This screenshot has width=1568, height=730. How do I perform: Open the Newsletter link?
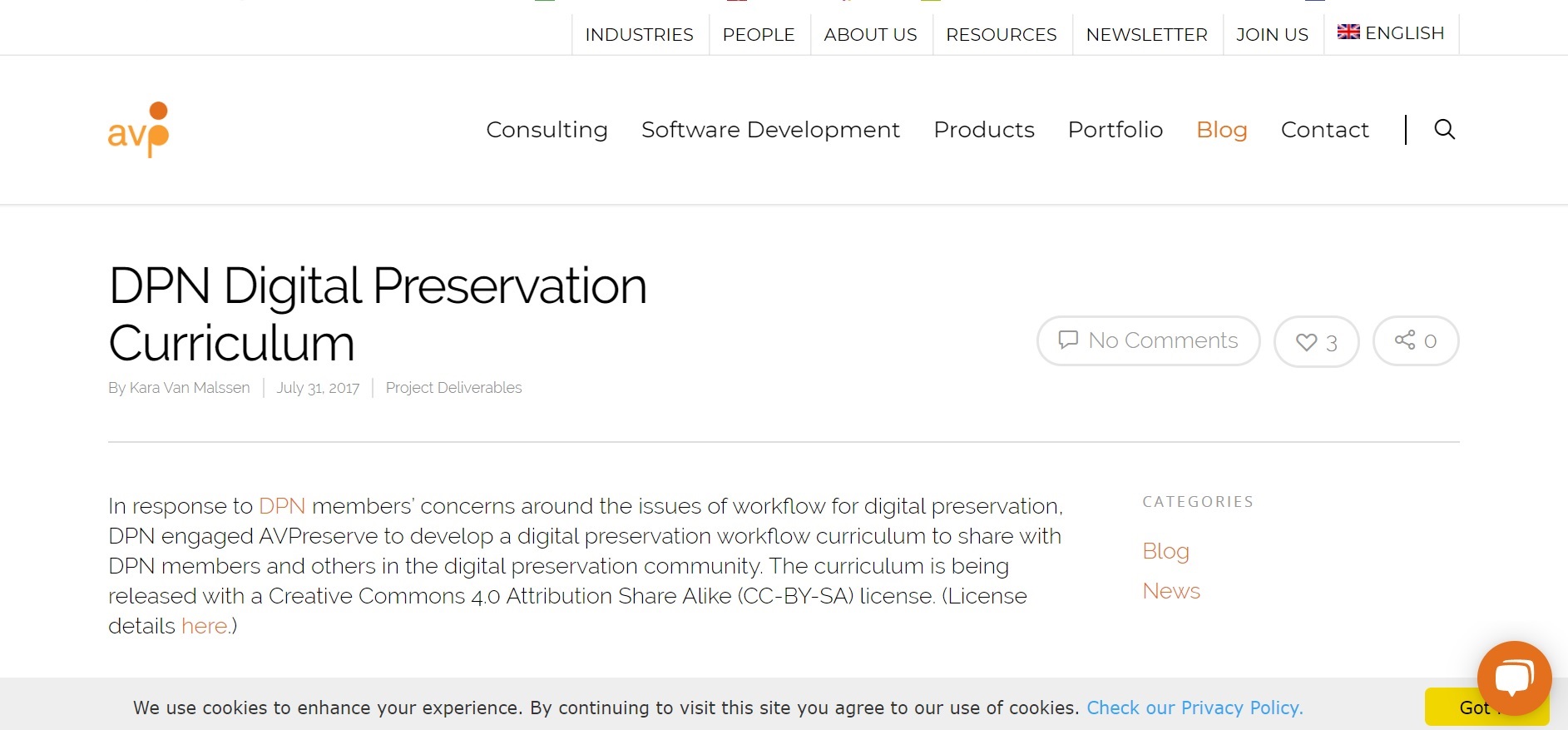click(x=1146, y=34)
